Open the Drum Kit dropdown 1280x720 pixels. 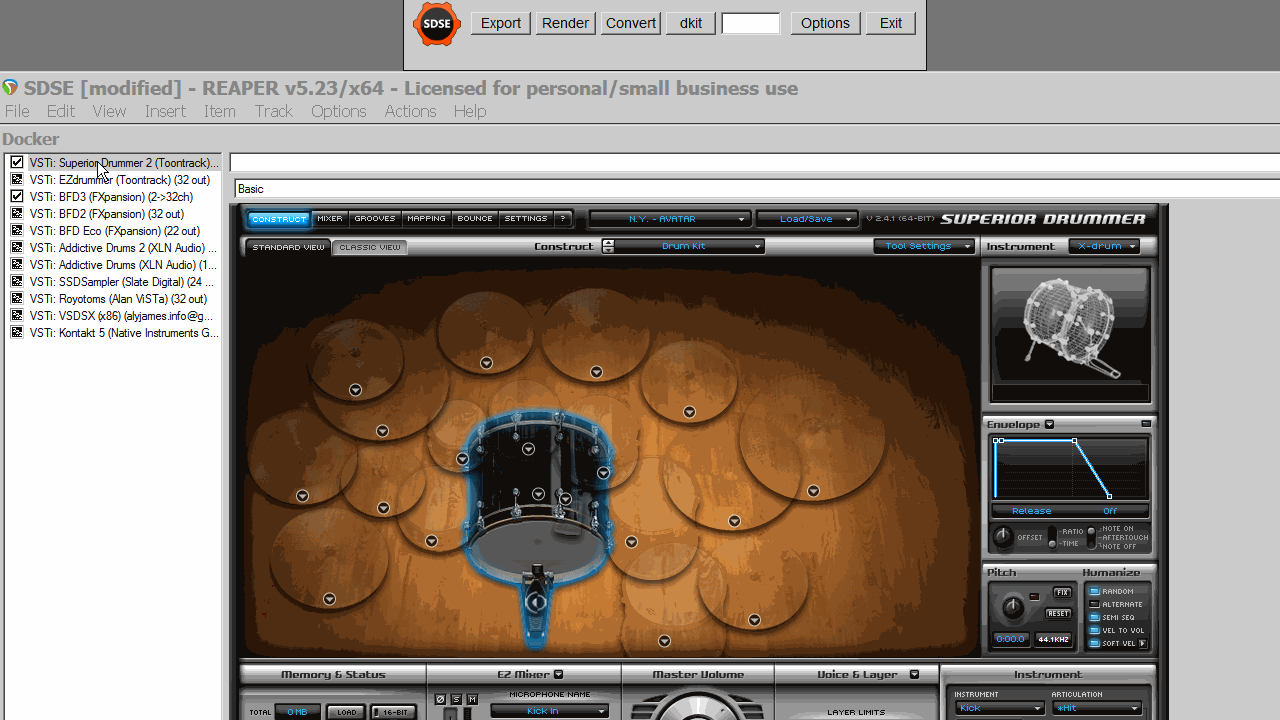pyautogui.click(x=691, y=246)
